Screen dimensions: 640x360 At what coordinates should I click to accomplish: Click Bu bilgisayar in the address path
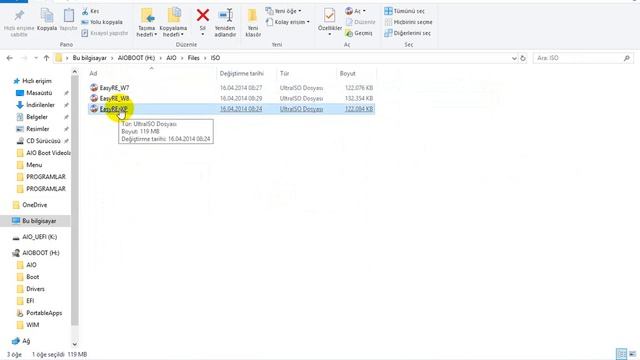point(89,58)
